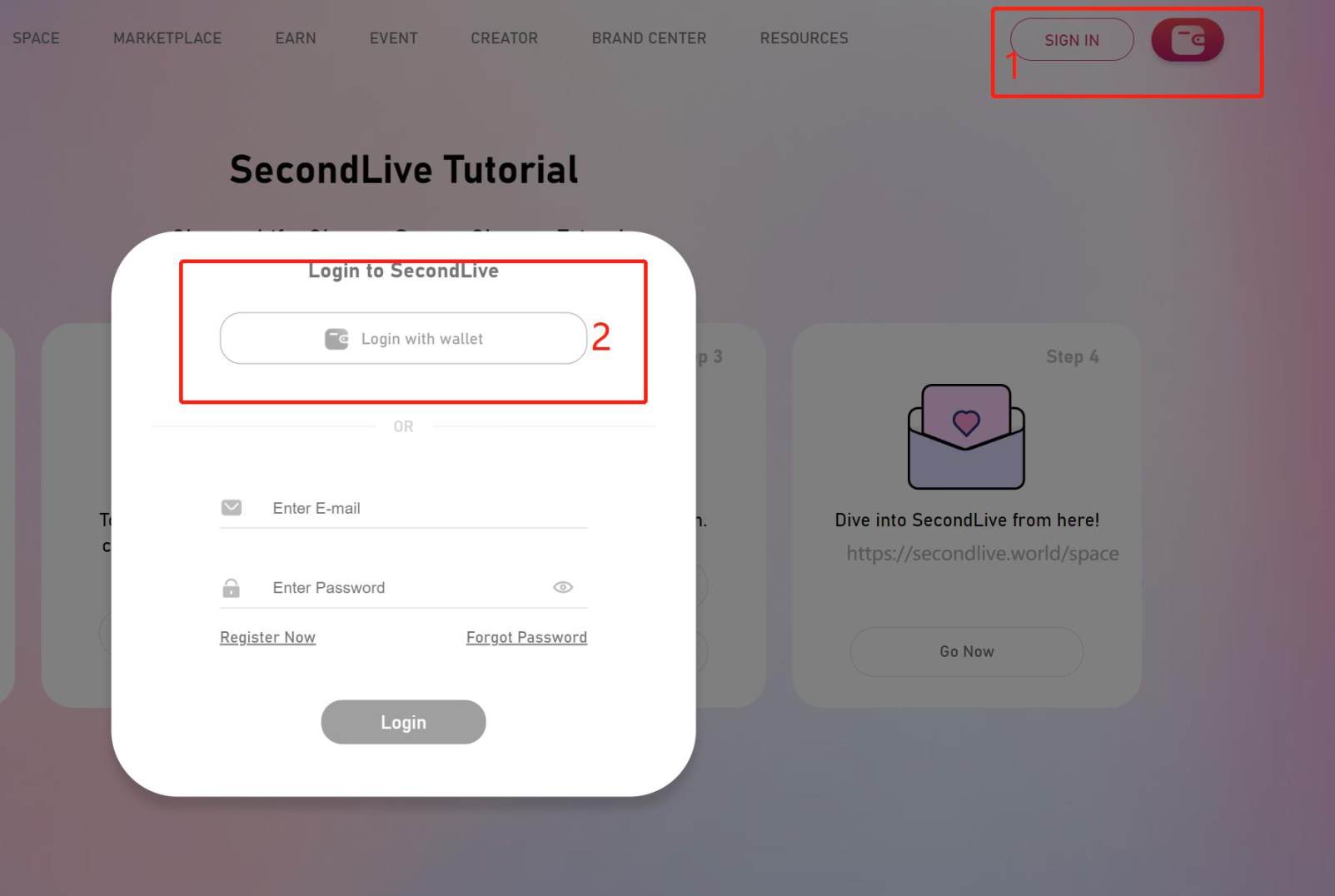Click the lock icon beside the Password field
The width and height of the screenshot is (1335, 896).
pos(232,588)
